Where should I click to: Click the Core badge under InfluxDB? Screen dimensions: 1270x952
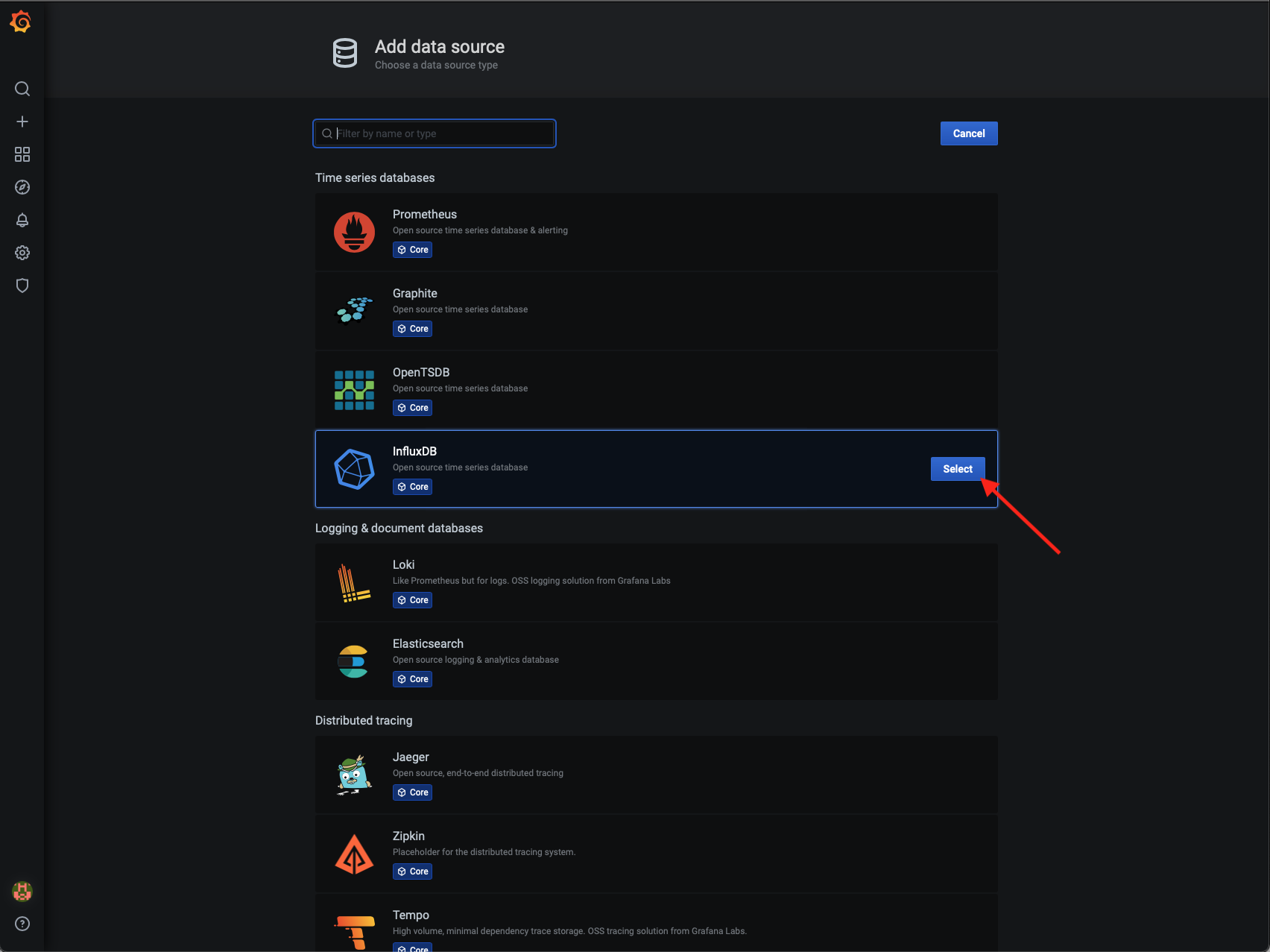[412, 487]
